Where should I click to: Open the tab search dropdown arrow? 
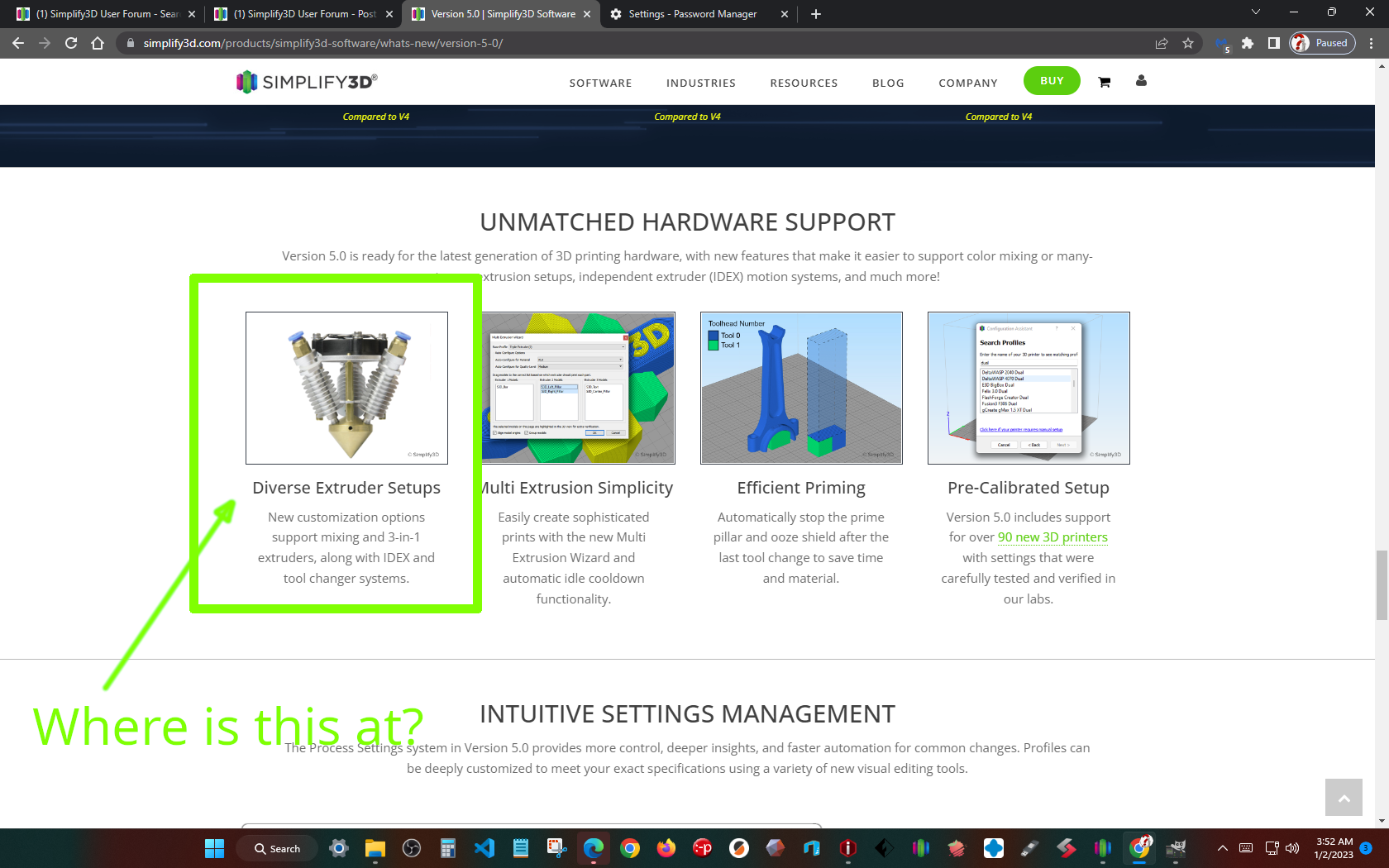(x=1255, y=12)
